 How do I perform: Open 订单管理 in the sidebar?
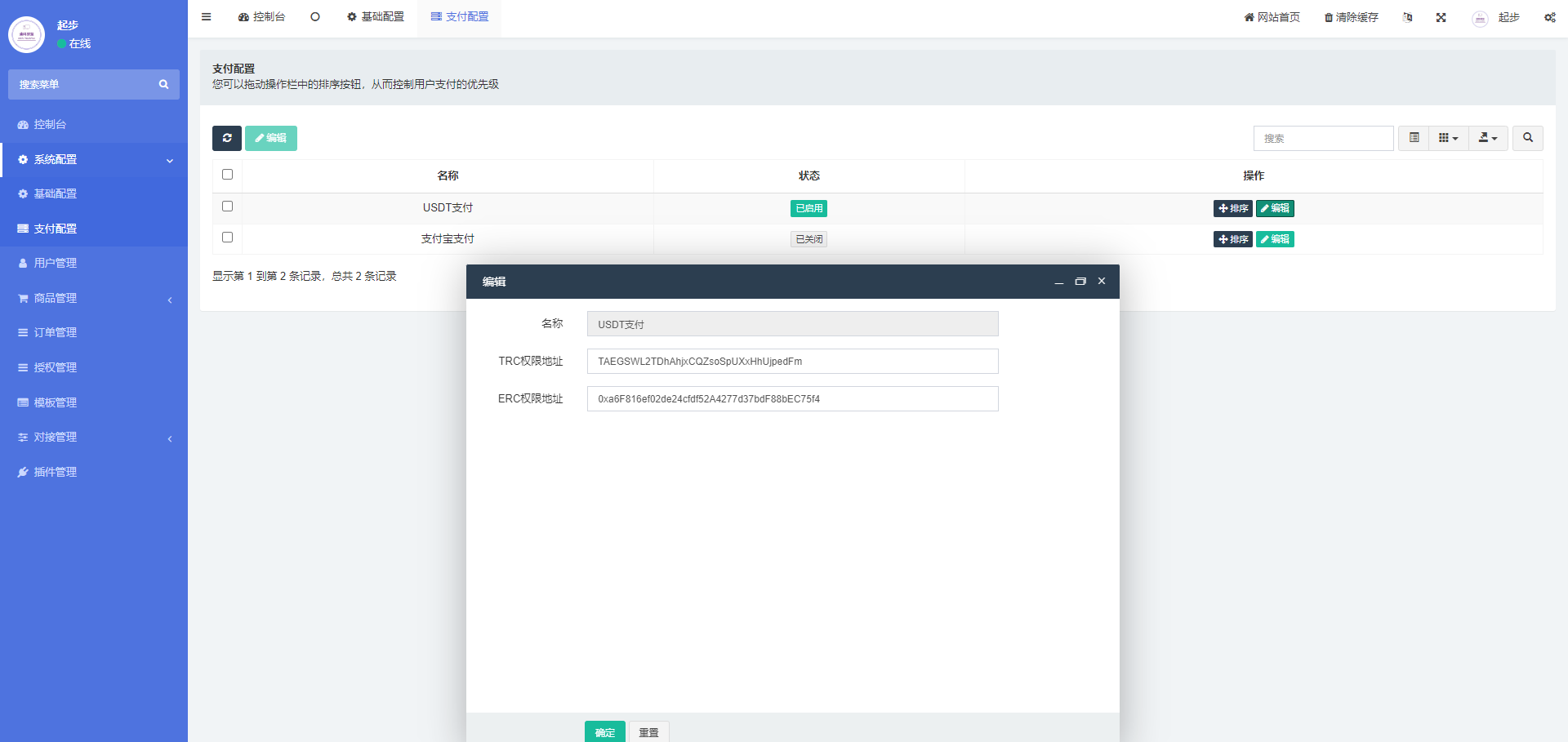(x=94, y=333)
